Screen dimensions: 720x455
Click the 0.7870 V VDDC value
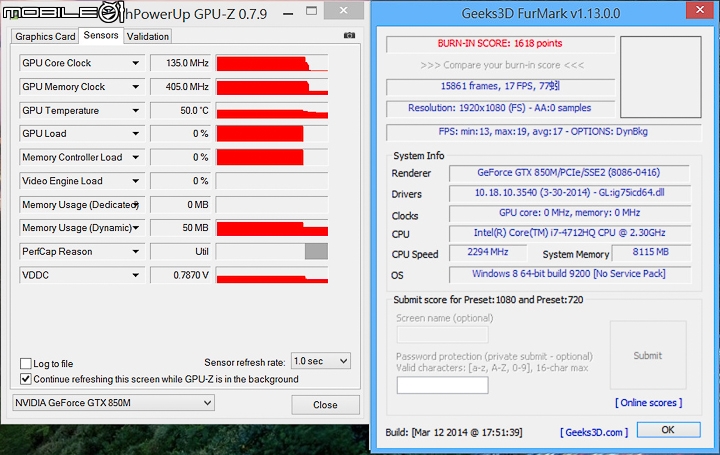(180, 275)
